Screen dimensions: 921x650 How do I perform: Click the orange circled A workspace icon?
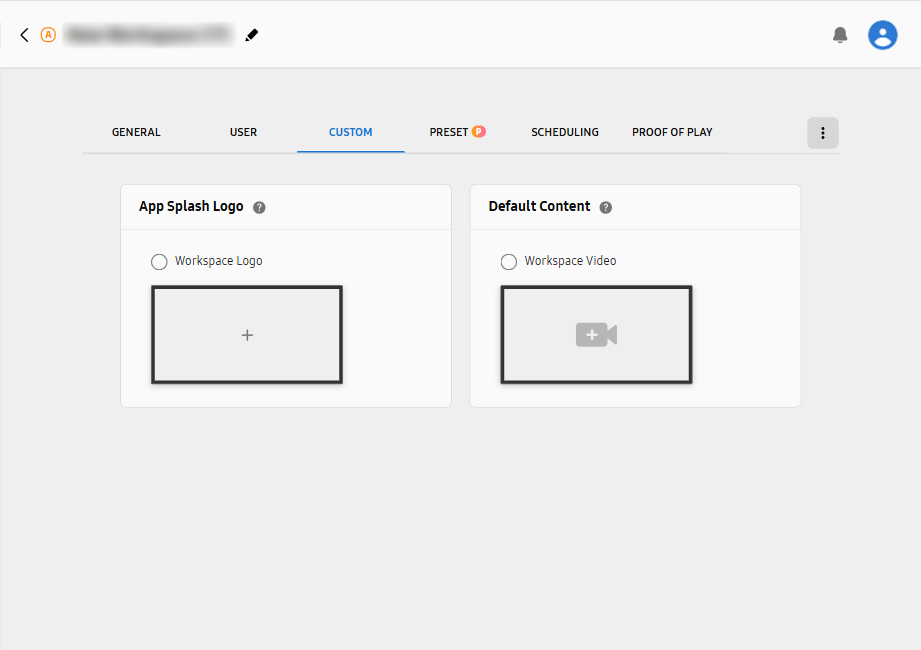point(48,35)
